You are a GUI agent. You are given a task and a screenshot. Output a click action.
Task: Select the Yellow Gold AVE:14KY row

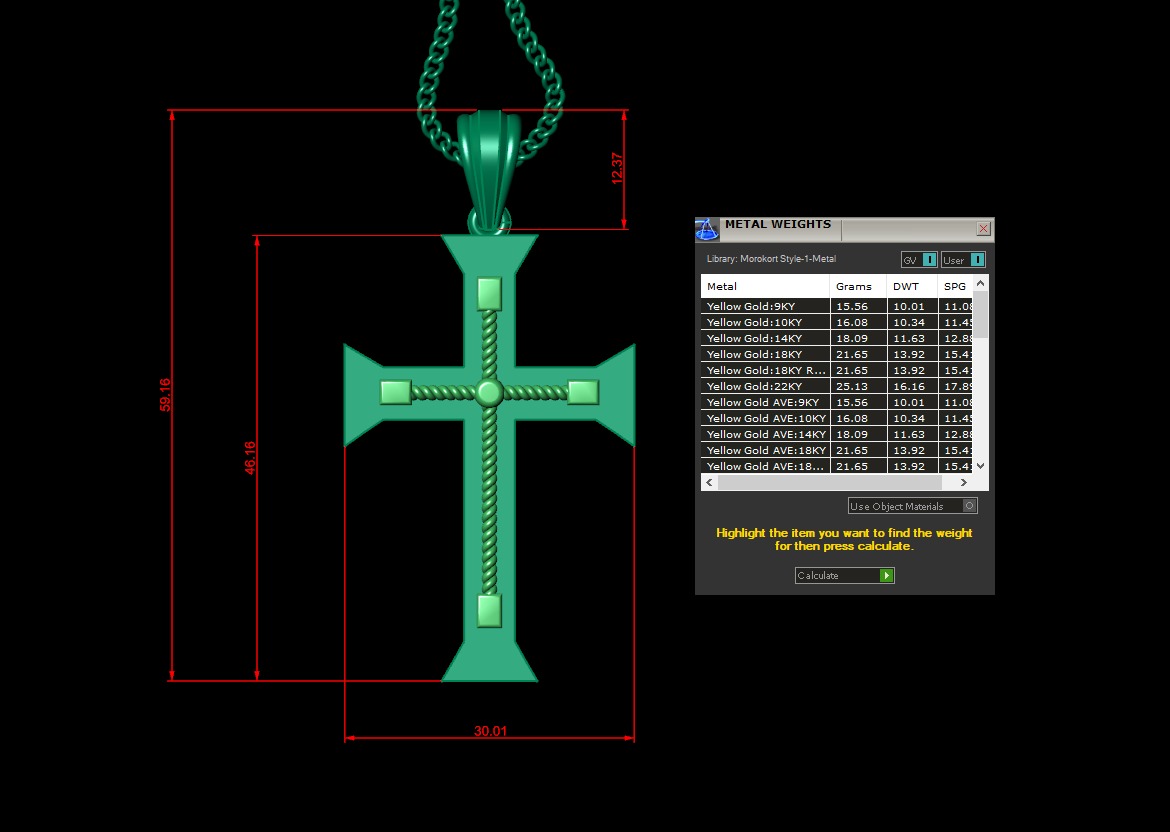pos(836,434)
